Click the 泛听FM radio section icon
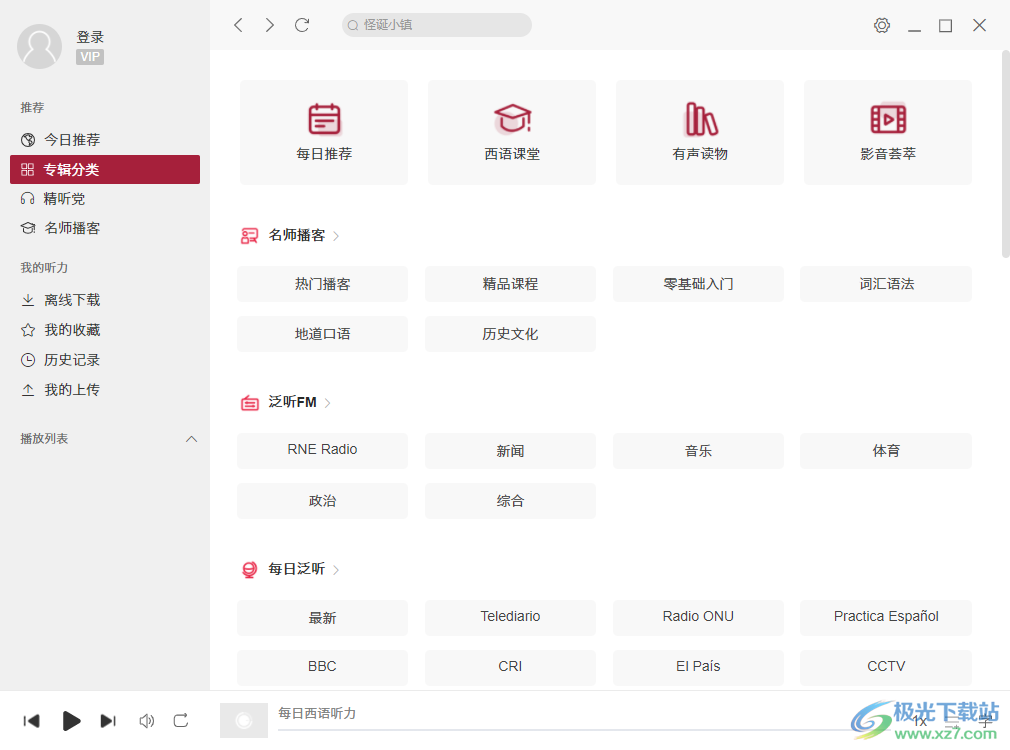 249,403
